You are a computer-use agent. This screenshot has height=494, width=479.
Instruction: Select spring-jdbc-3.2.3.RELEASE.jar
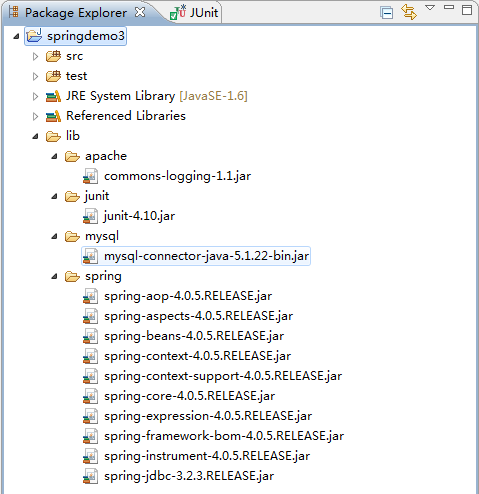(189, 476)
